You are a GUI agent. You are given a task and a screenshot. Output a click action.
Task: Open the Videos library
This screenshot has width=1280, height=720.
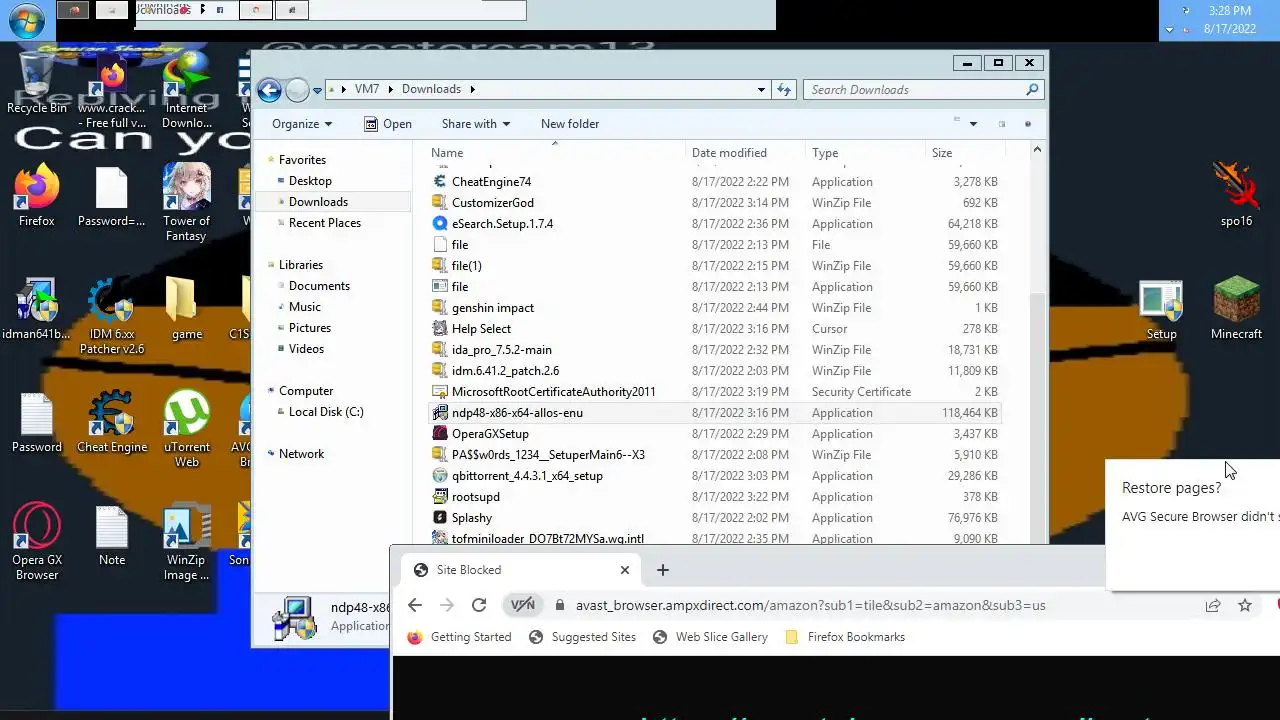click(x=306, y=349)
